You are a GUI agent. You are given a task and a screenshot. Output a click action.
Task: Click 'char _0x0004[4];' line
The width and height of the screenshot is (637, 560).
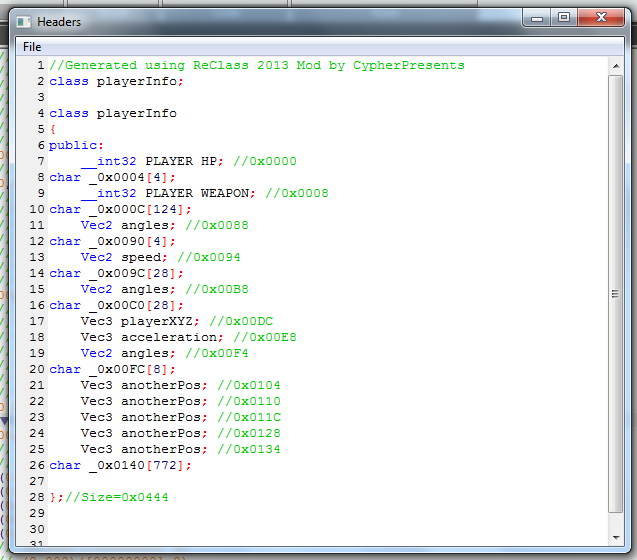[112, 177]
